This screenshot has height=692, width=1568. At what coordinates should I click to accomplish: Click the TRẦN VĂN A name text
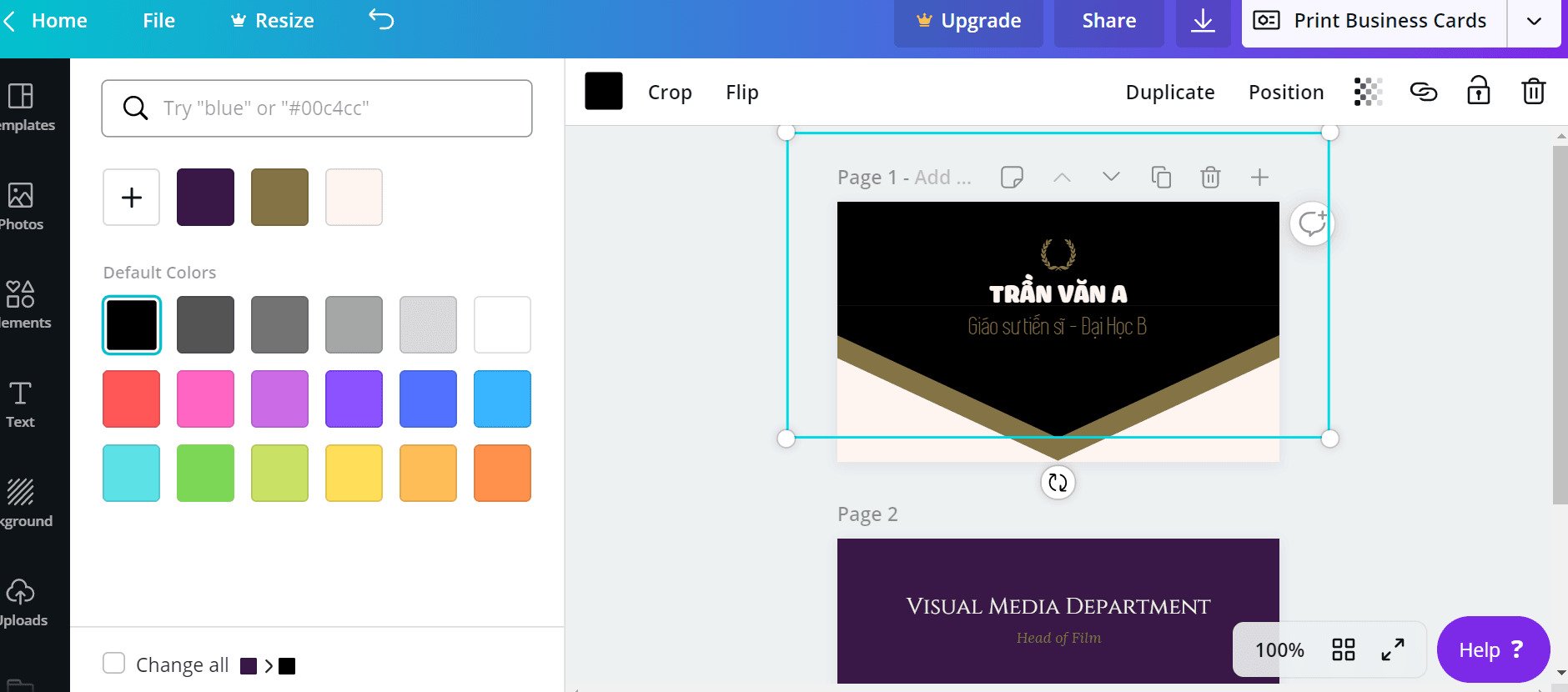click(x=1058, y=293)
